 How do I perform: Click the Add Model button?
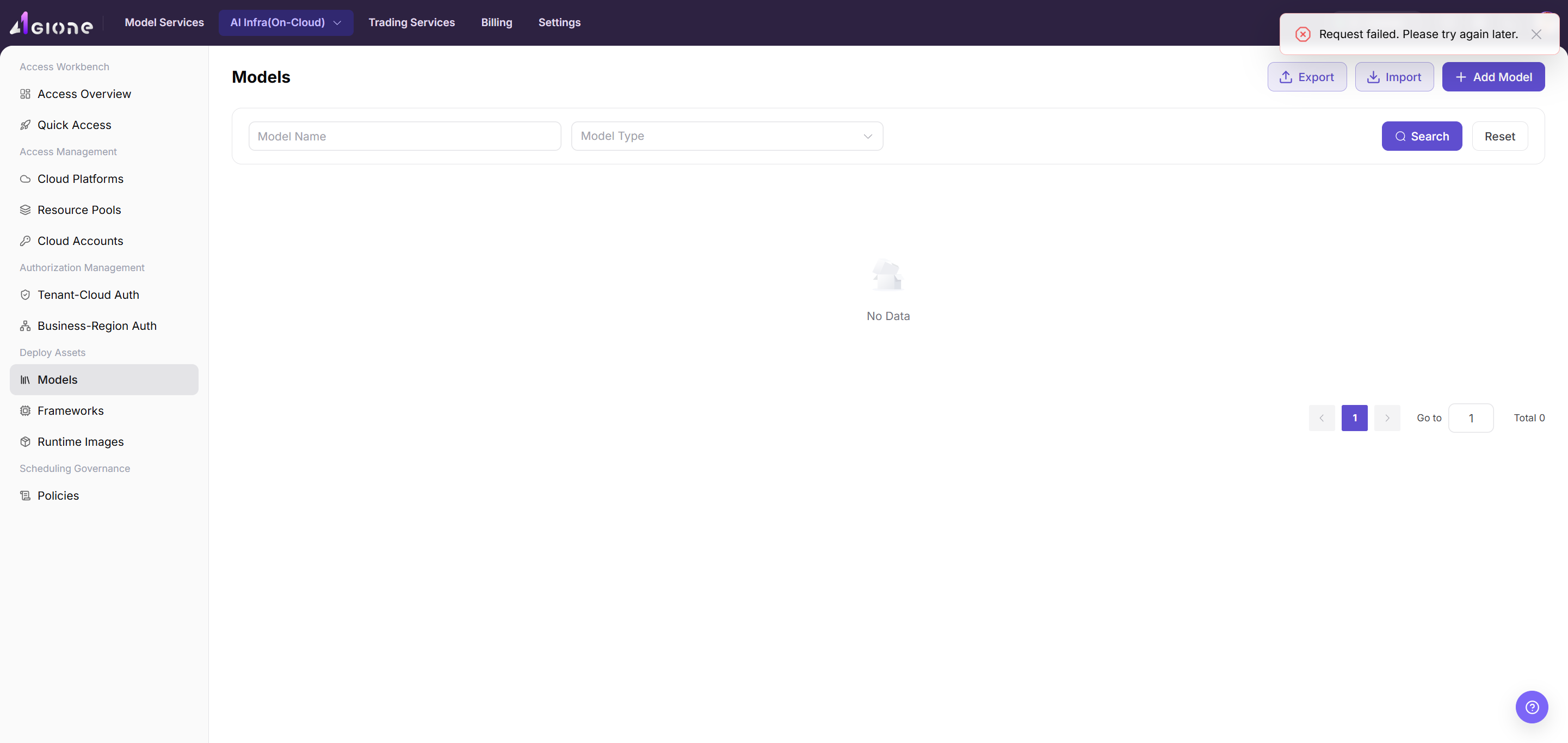[x=1493, y=77]
